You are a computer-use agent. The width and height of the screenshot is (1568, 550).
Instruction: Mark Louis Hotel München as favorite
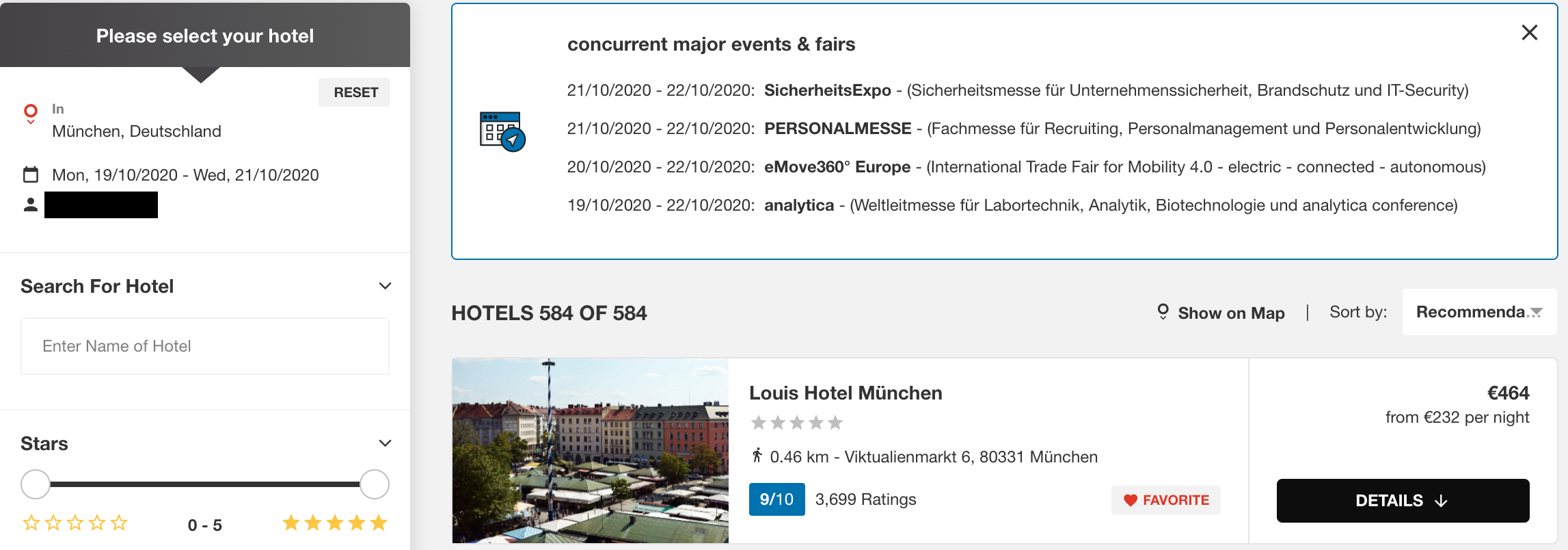click(x=1166, y=500)
